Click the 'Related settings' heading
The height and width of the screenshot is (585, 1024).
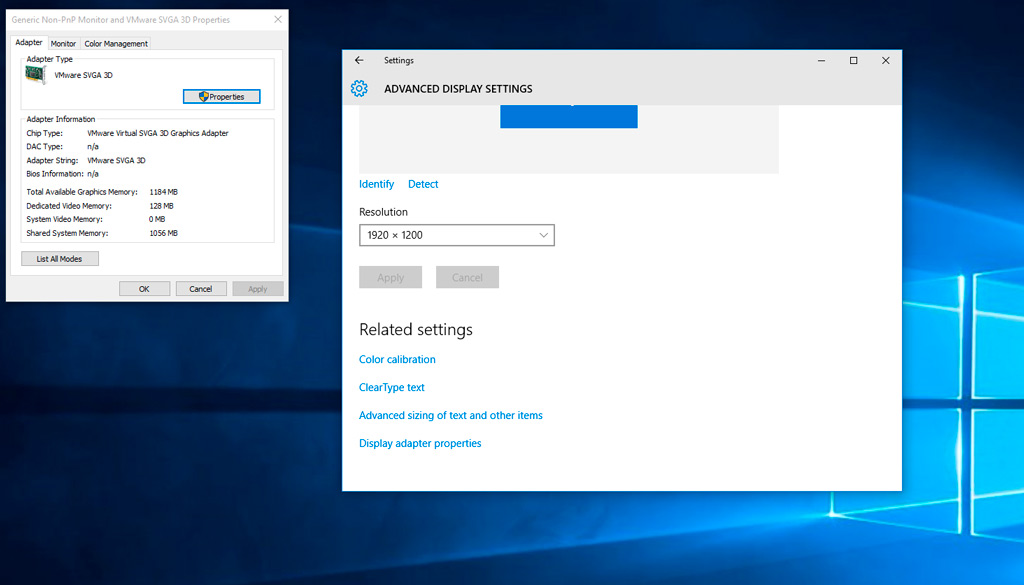pos(416,330)
